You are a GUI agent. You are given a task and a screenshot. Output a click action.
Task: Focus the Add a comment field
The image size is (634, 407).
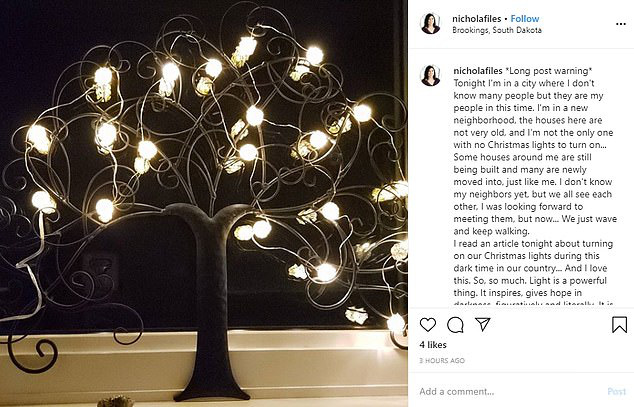[x=509, y=391]
